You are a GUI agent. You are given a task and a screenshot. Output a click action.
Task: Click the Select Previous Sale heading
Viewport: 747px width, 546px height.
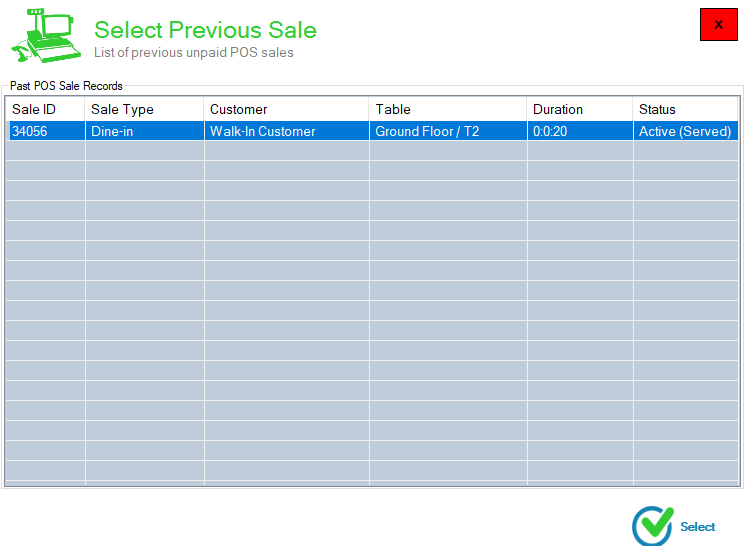(205, 30)
